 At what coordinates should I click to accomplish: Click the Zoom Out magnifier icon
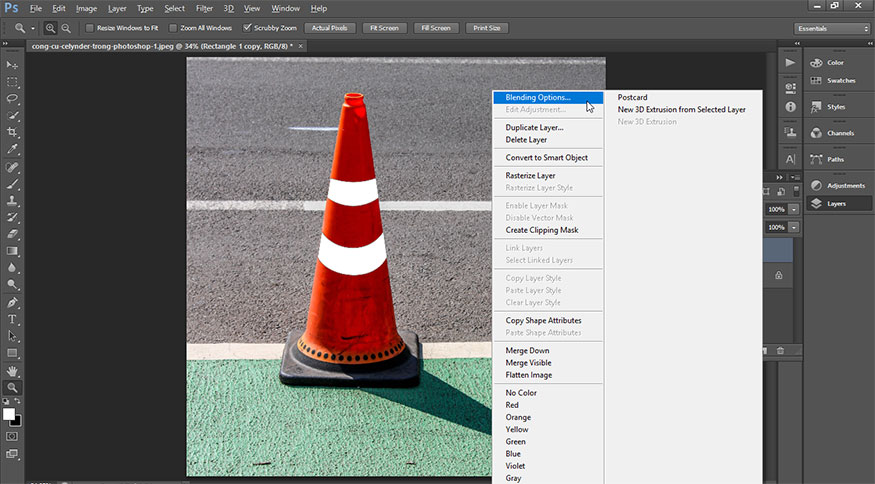[66, 28]
